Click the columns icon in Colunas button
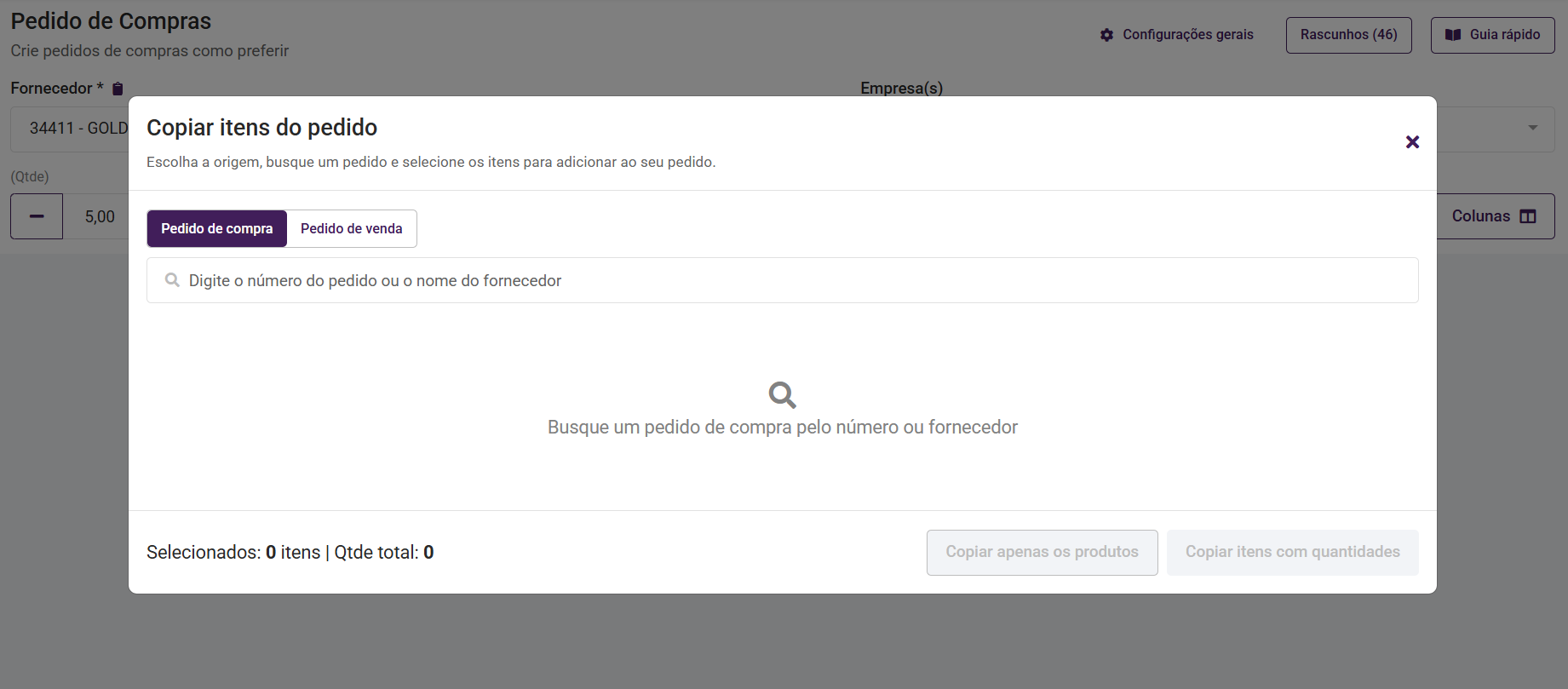 [1528, 216]
